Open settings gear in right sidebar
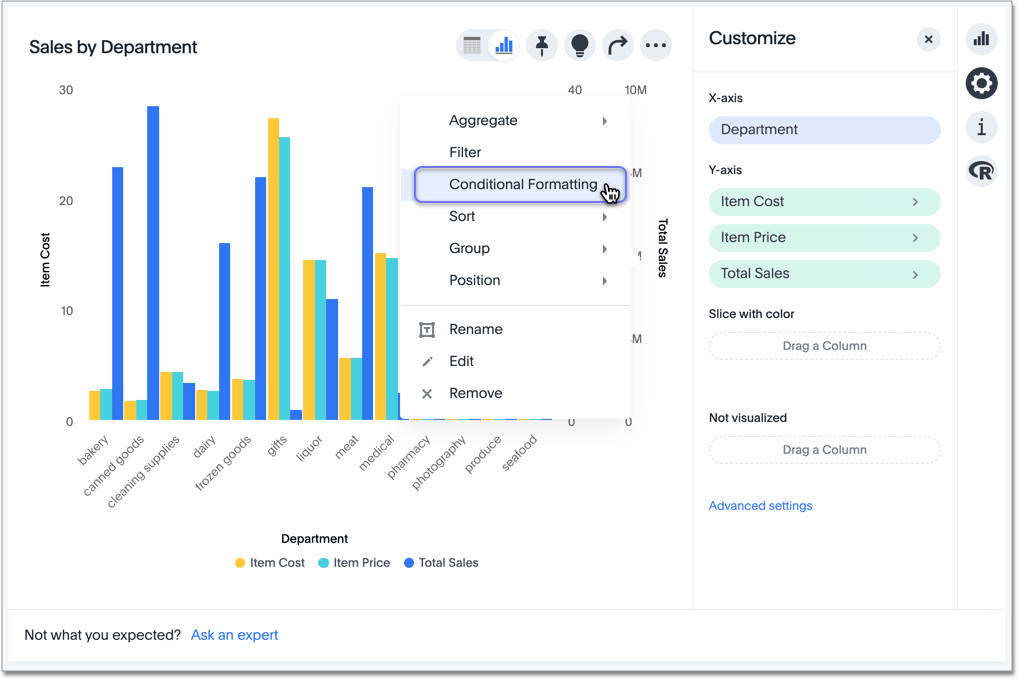The height and width of the screenshot is (679, 1018). coord(981,83)
